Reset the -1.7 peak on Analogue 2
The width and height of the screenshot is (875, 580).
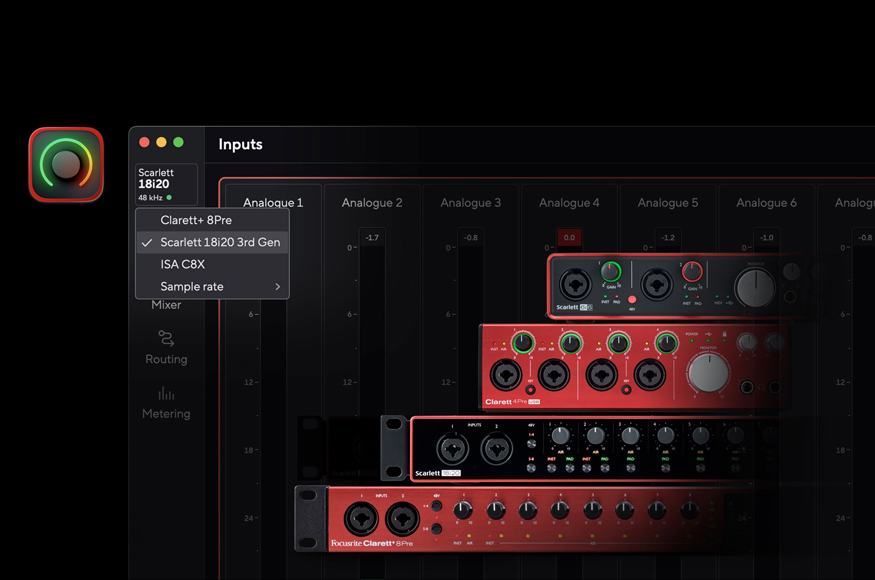click(372, 238)
